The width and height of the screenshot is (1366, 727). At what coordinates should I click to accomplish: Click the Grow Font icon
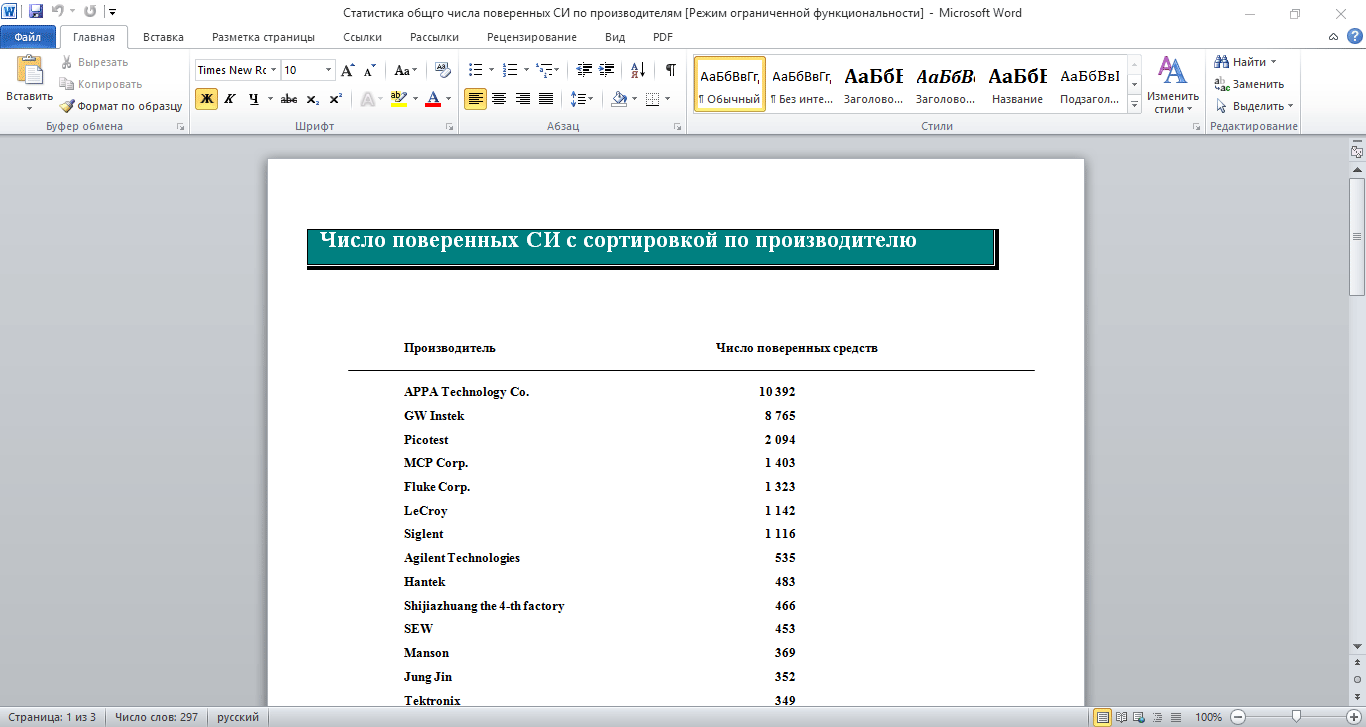(x=347, y=70)
